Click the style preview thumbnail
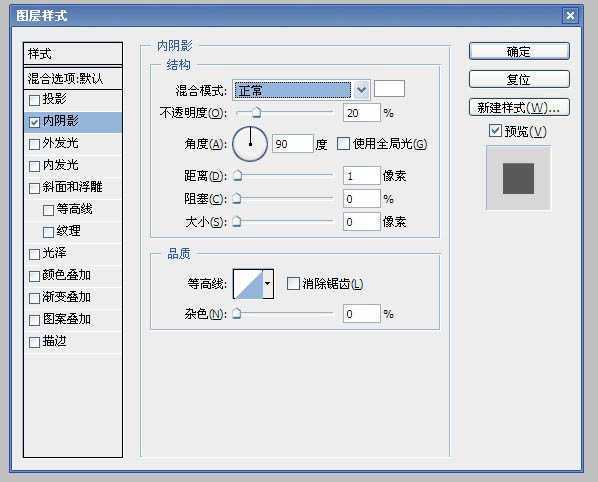This screenshot has width=598, height=482. click(518, 178)
